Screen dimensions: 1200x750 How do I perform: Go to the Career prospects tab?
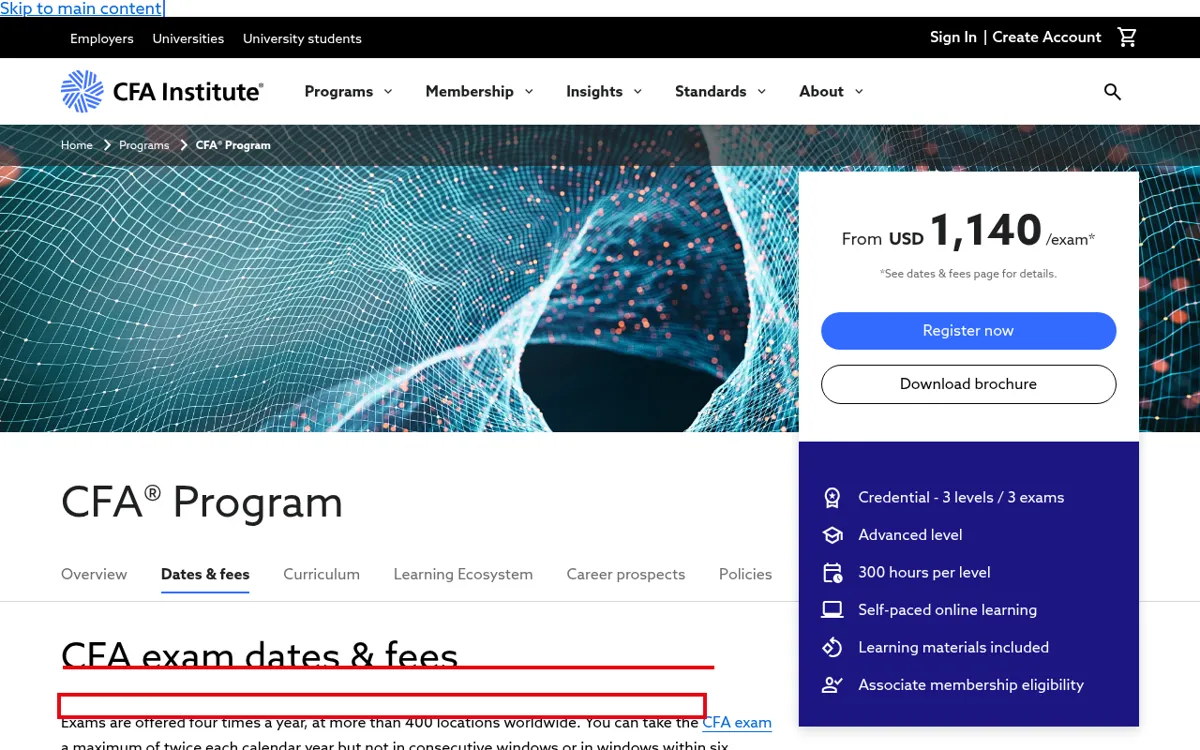click(x=626, y=574)
